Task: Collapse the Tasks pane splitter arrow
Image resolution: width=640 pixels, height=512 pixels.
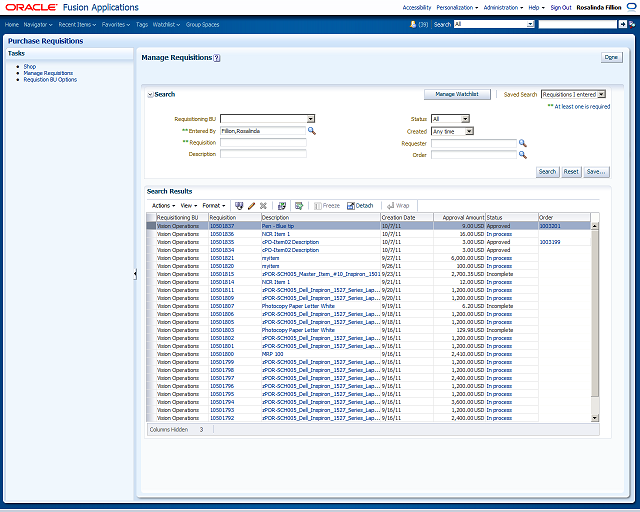Action: pos(135,274)
